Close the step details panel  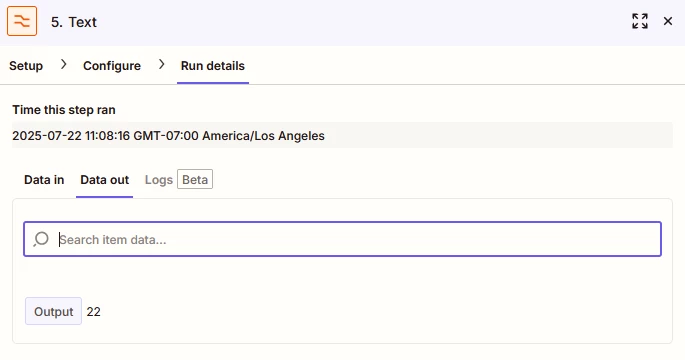pos(668,21)
